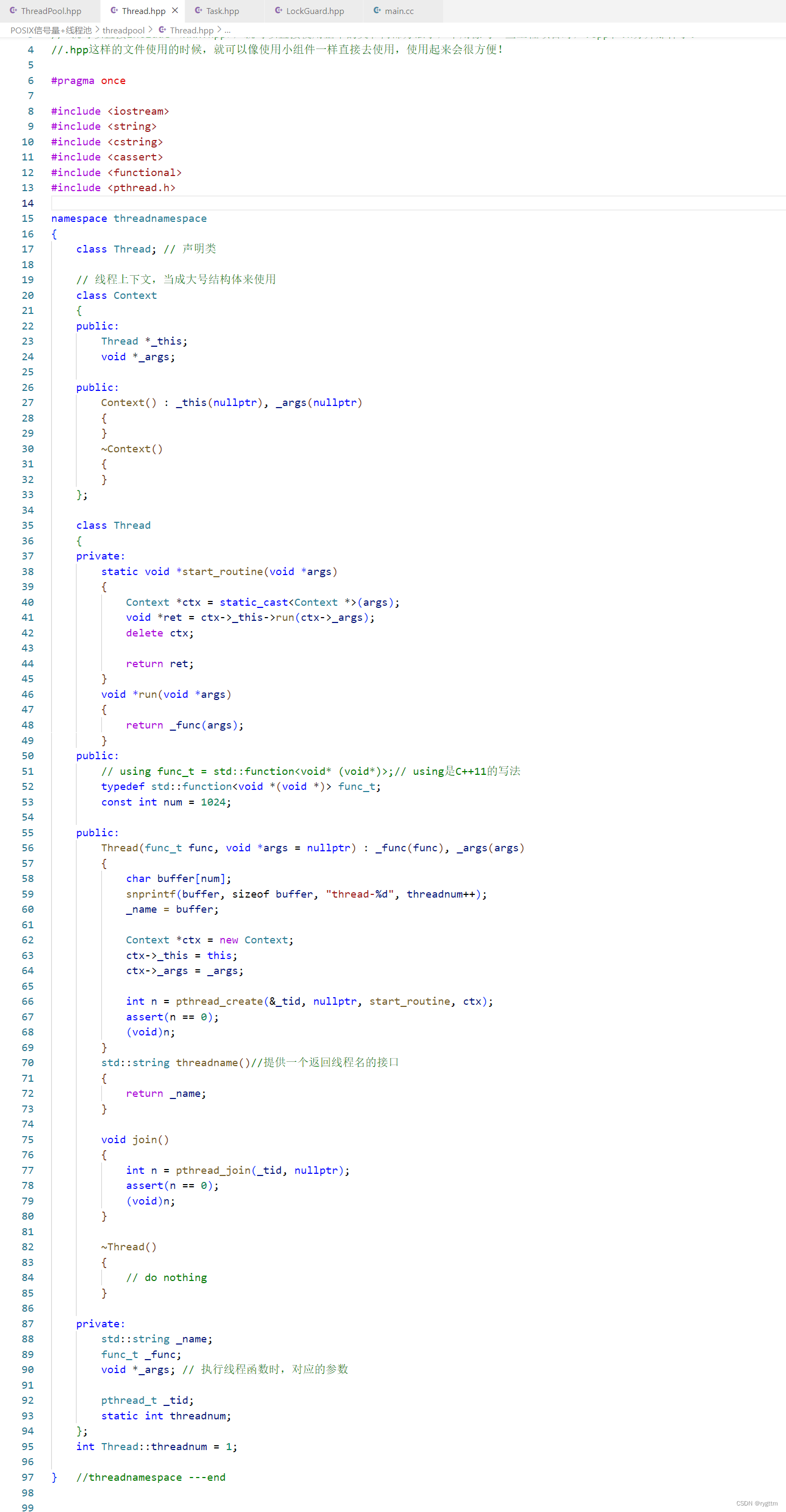The width and height of the screenshot is (786, 1512).
Task: Click 'return _func(args);' statement
Action: pos(184,725)
